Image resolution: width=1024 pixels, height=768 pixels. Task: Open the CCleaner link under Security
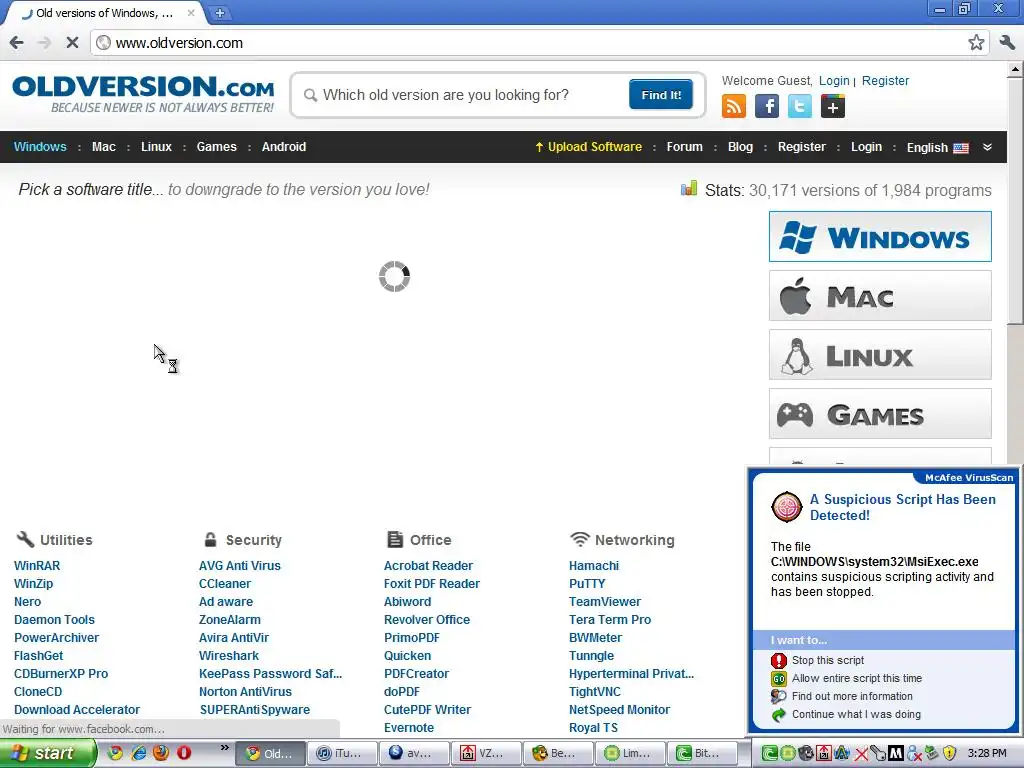(225, 584)
